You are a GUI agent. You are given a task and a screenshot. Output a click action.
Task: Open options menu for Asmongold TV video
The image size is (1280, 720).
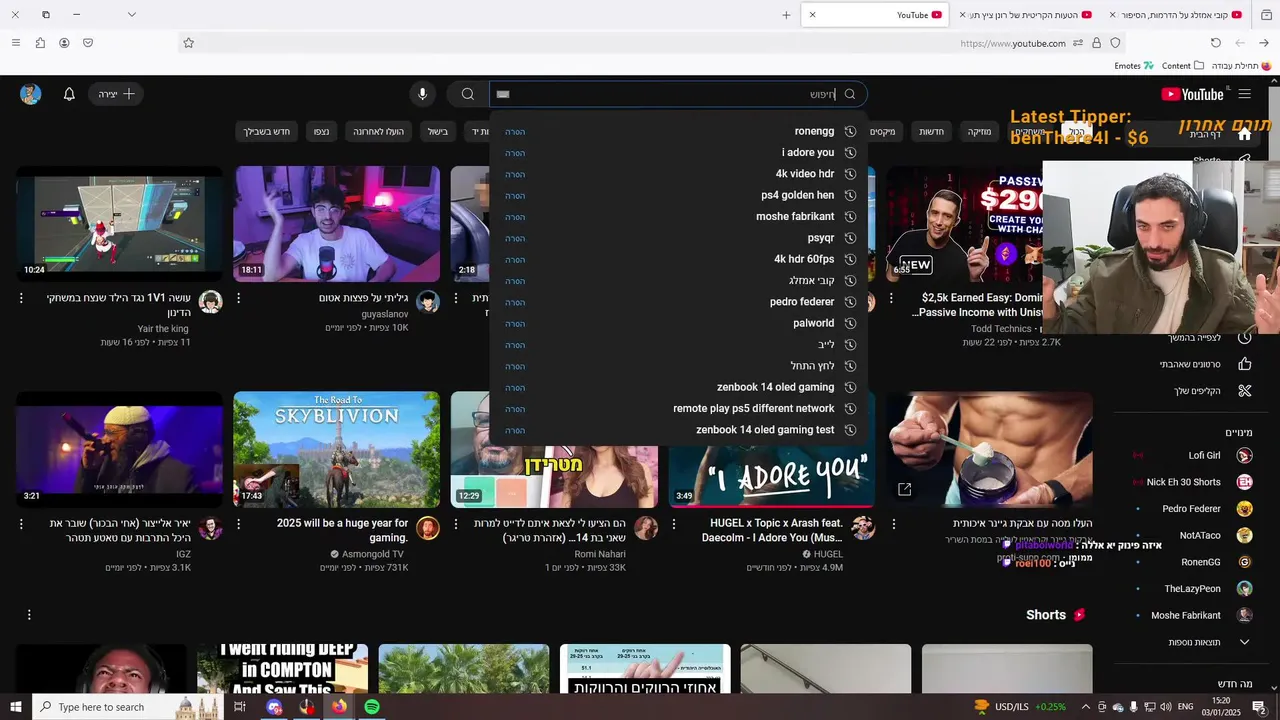[238, 523]
